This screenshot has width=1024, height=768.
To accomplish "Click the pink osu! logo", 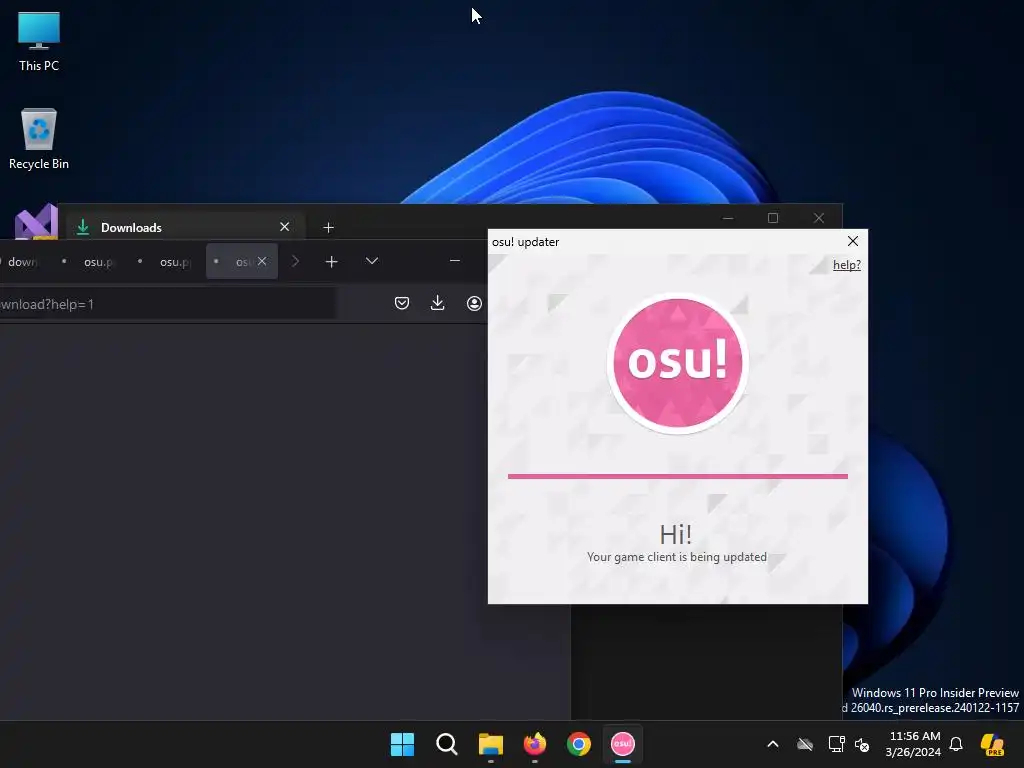I will (677, 363).
